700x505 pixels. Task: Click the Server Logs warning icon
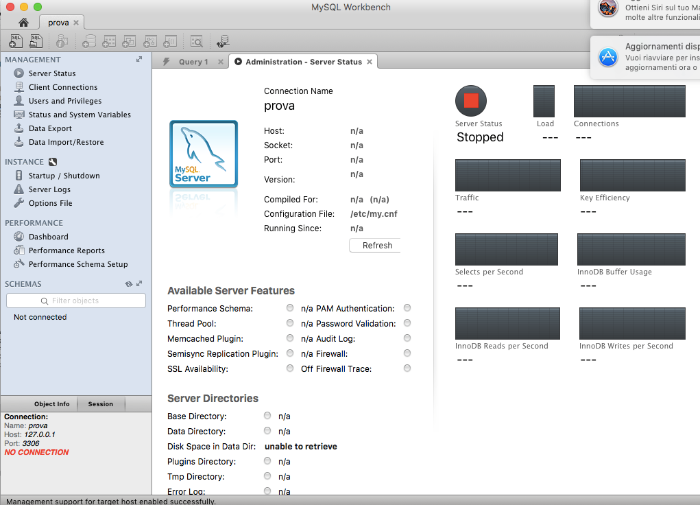point(19,189)
